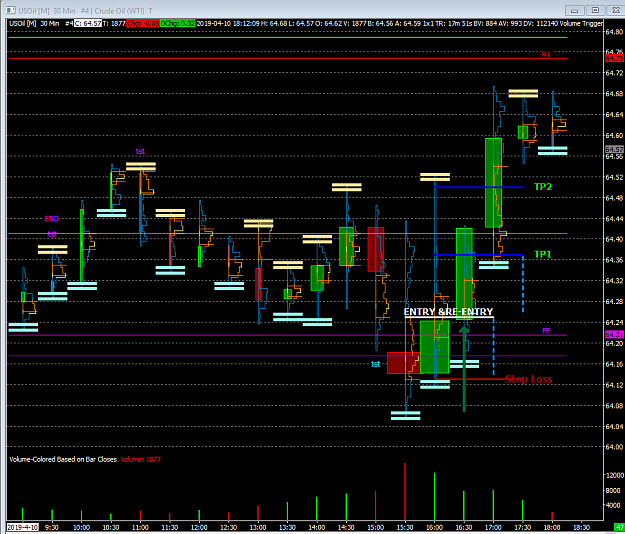
Task: Click the 64.40 price axis label
Action: pyautogui.click(x=614, y=239)
